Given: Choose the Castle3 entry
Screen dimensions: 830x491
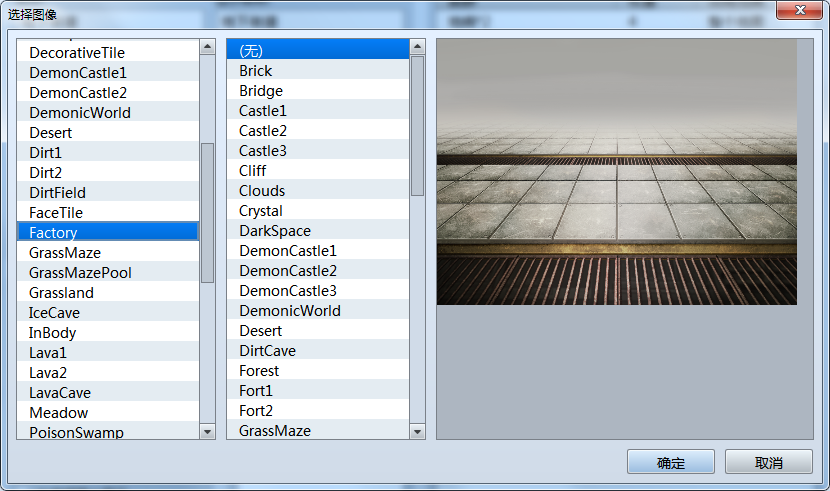Looking at the screenshot, I should click(x=318, y=151).
